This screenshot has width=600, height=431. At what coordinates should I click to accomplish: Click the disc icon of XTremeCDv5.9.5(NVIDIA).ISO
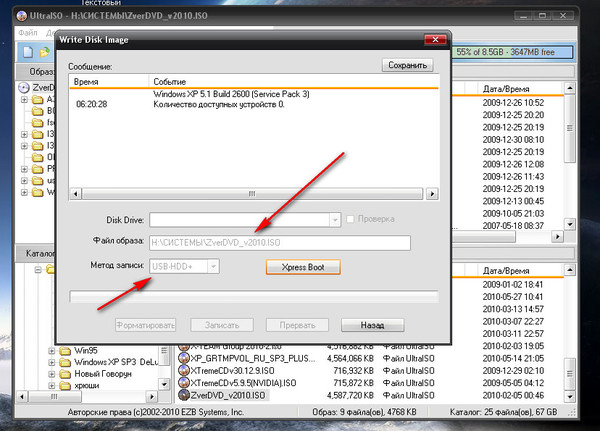click(184, 383)
